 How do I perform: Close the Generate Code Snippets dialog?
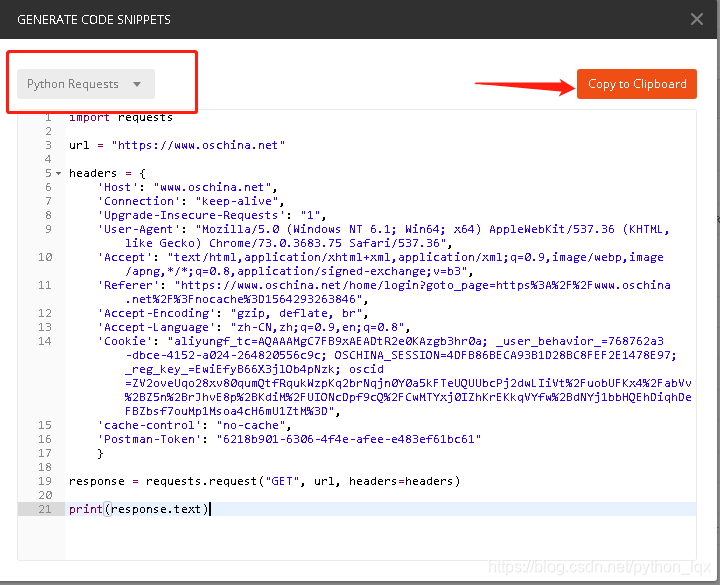tap(697, 19)
